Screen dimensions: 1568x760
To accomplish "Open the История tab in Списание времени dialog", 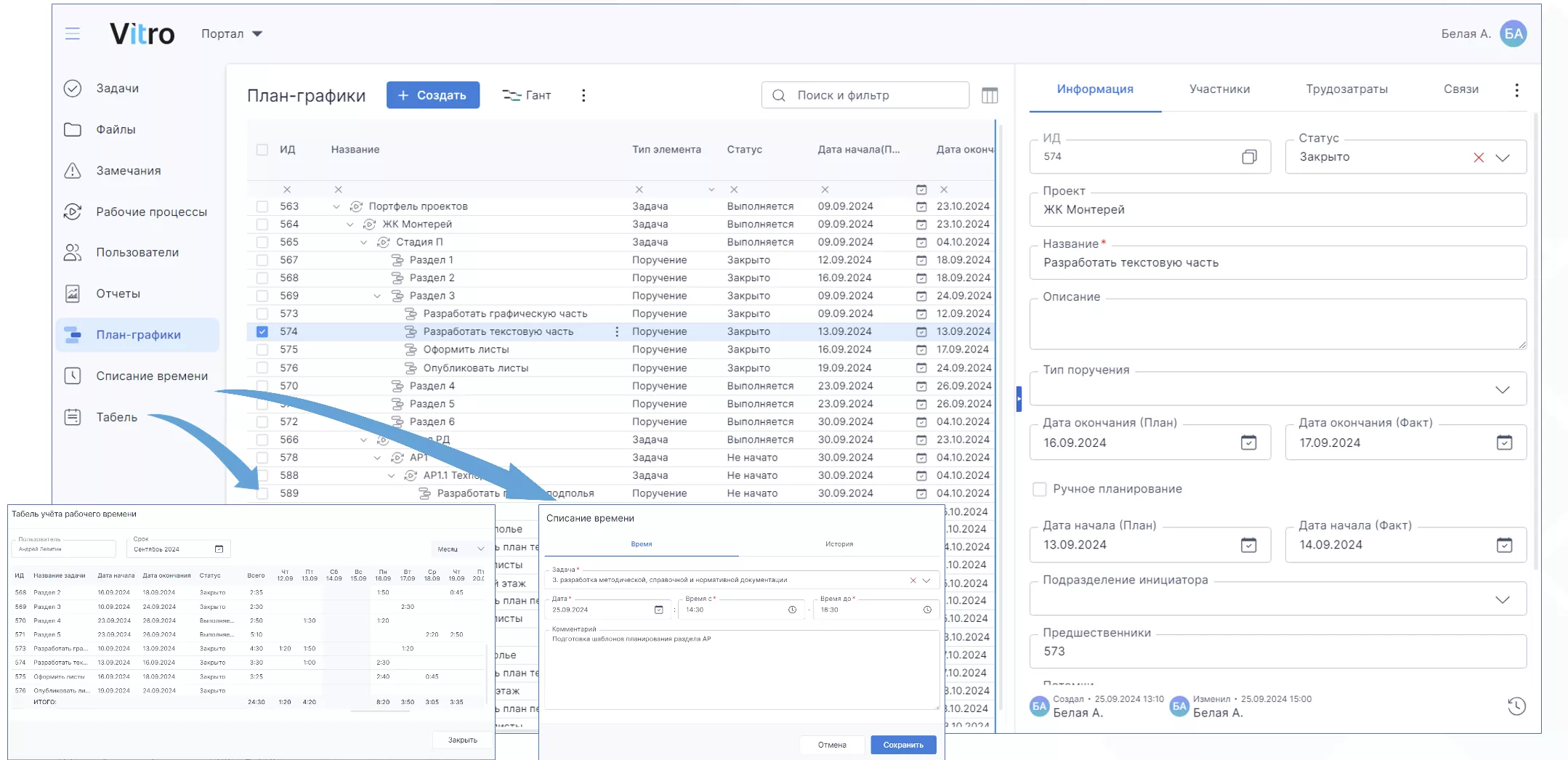I will (x=839, y=543).
